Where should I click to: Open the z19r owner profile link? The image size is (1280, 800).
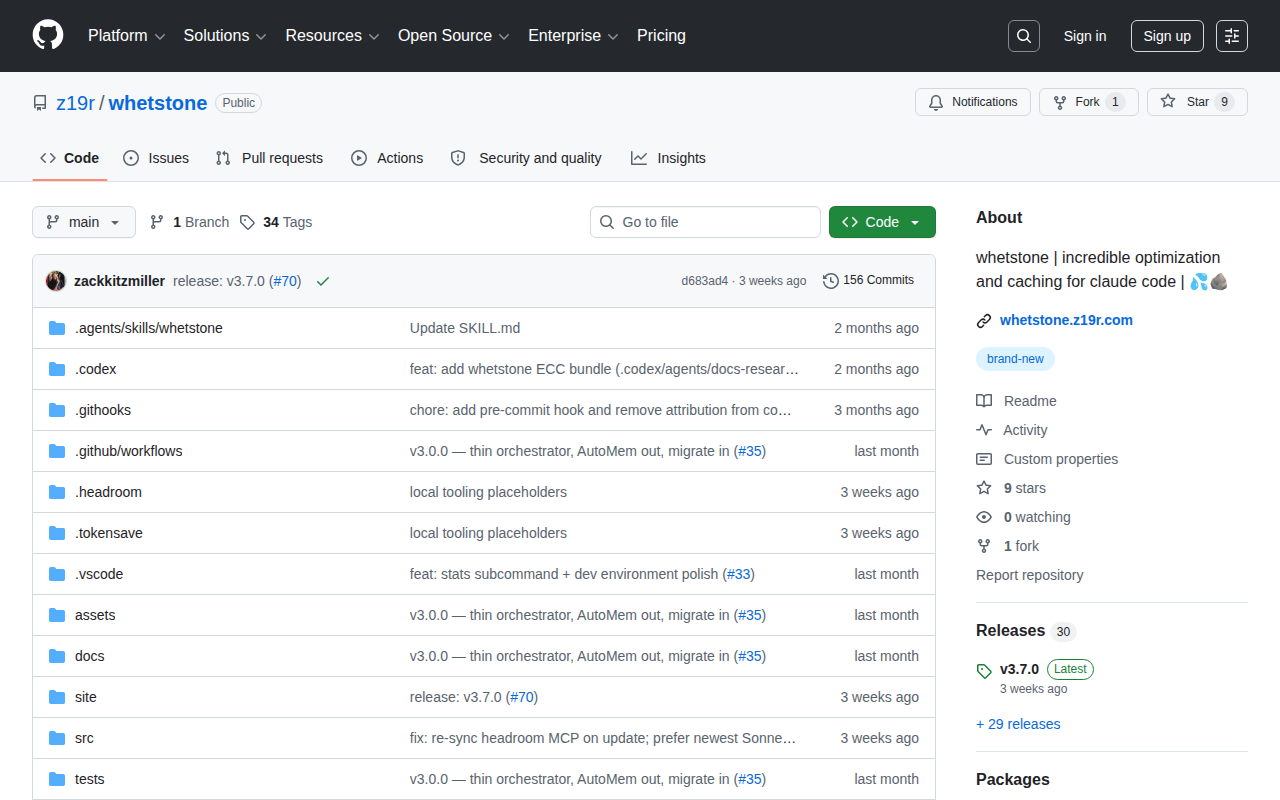(x=75, y=103)
